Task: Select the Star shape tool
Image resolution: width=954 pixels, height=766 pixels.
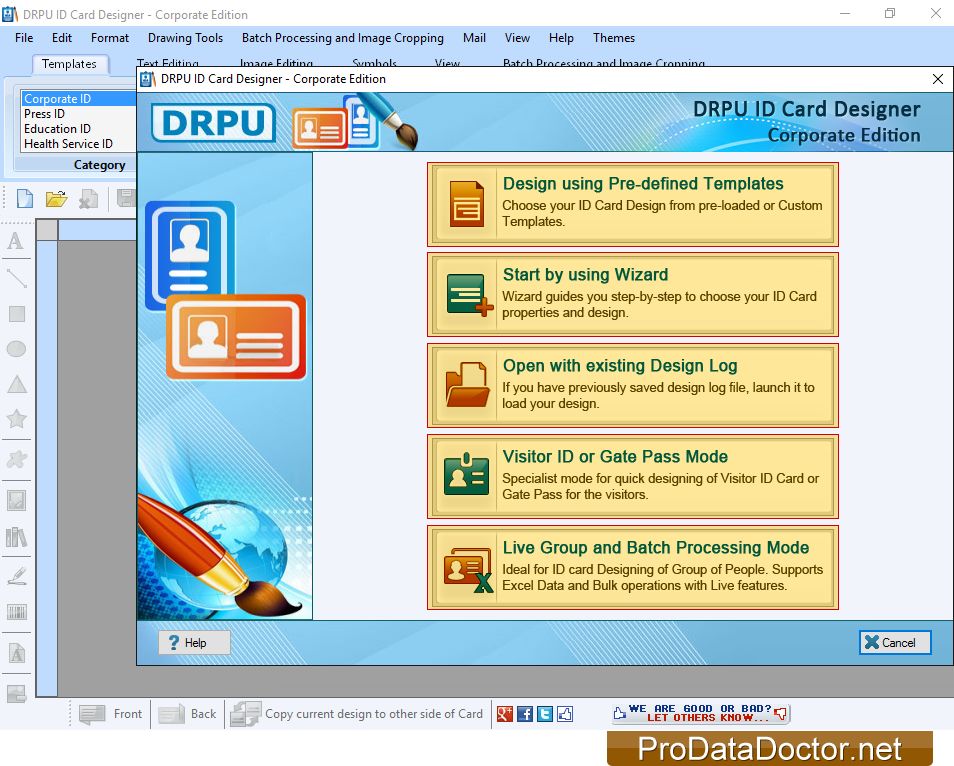Action: tap(16, 419)
